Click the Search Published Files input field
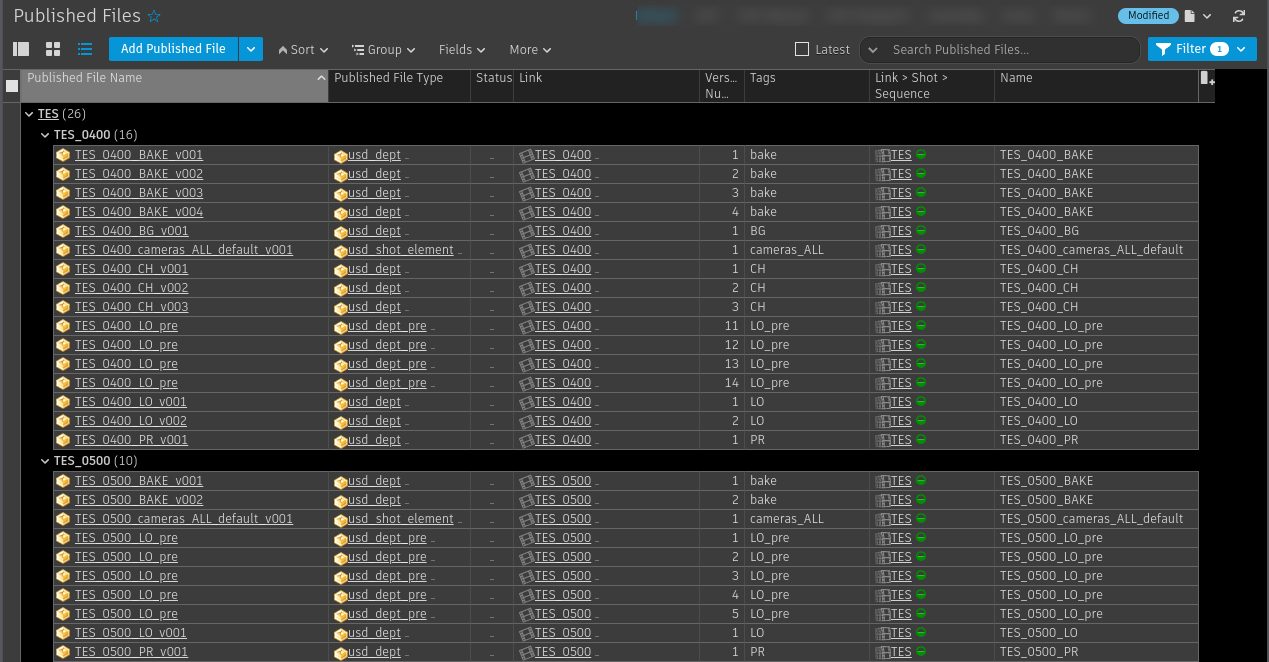The width and height of the screenshot is (1269, 662). point(1010,49)
